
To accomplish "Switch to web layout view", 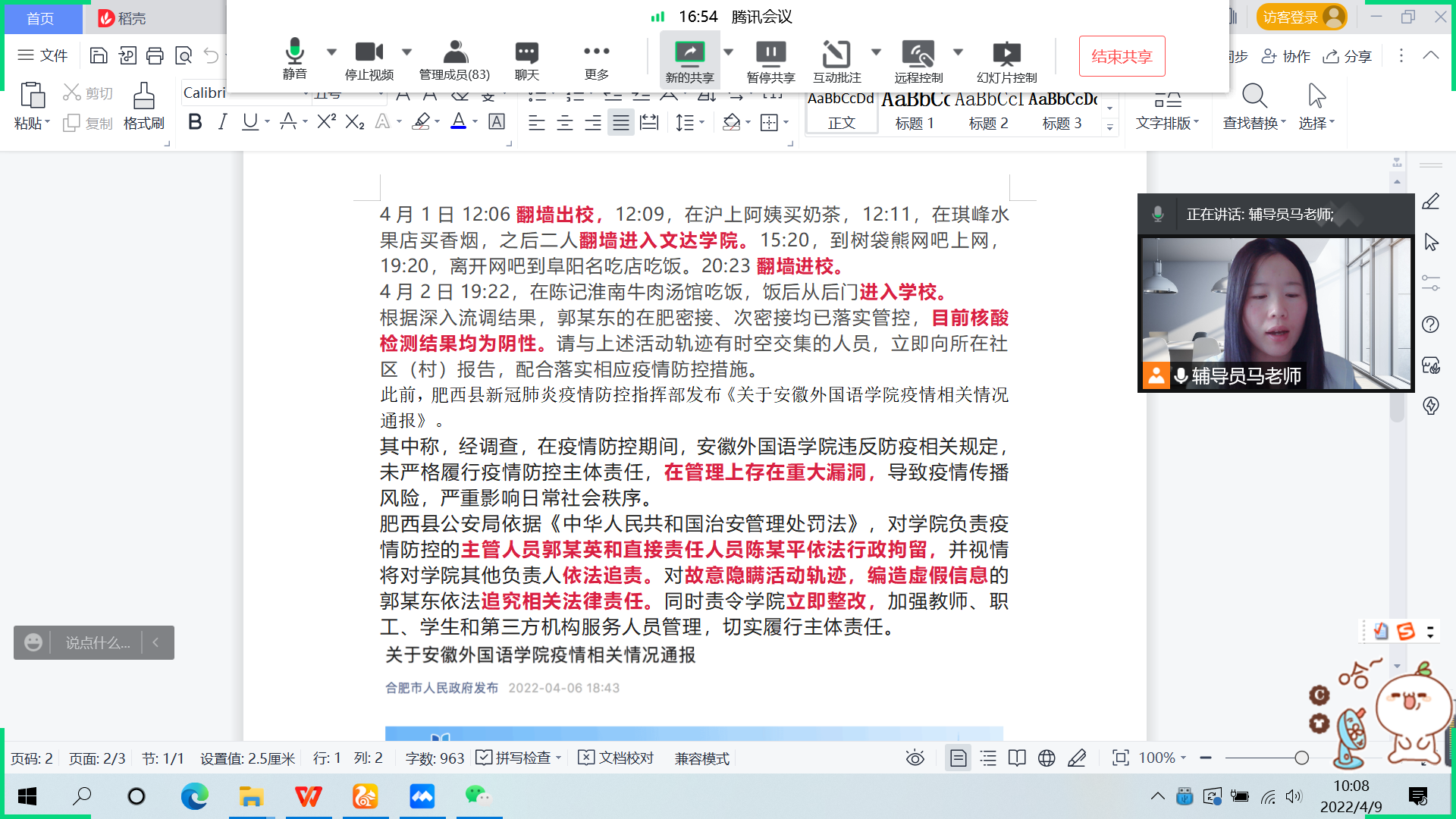I will [1046, 758].
